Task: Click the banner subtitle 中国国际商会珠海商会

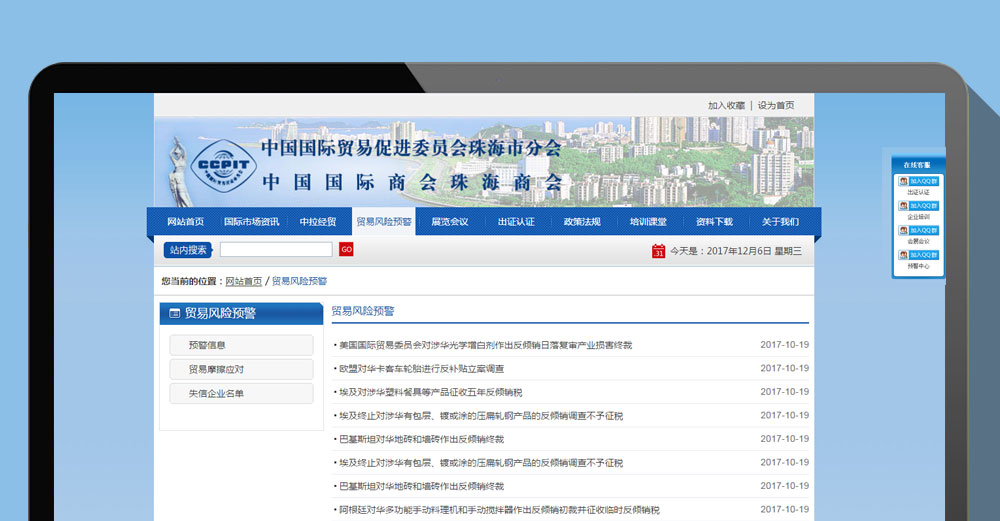Action: pyautogui.click(x=413, y=182)
